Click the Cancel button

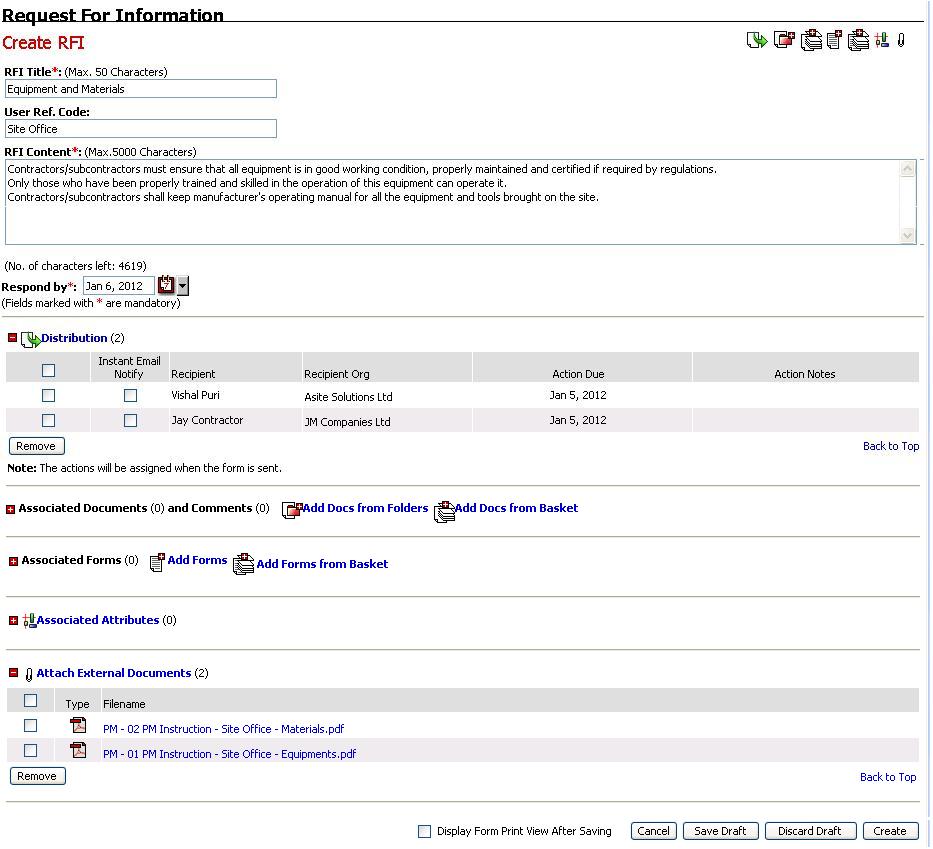pos(653,831)
